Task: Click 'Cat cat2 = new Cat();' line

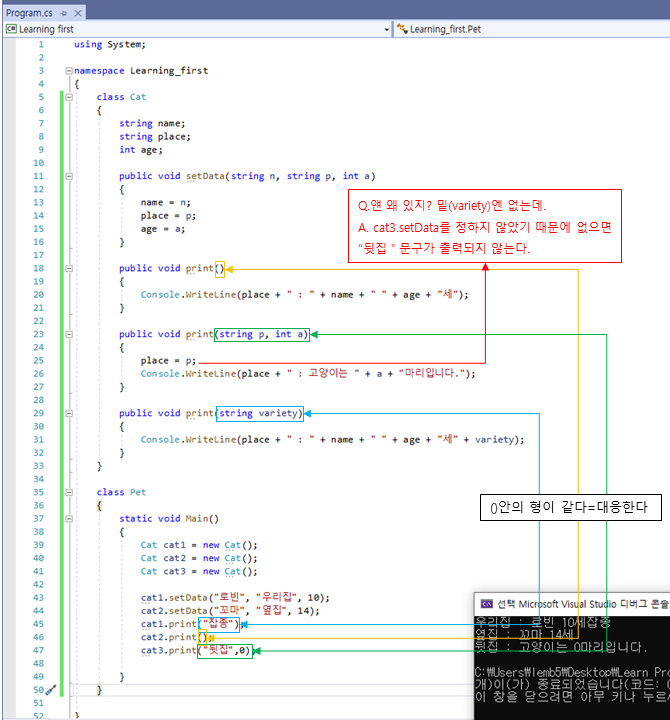Action: (x=199, y=558)
